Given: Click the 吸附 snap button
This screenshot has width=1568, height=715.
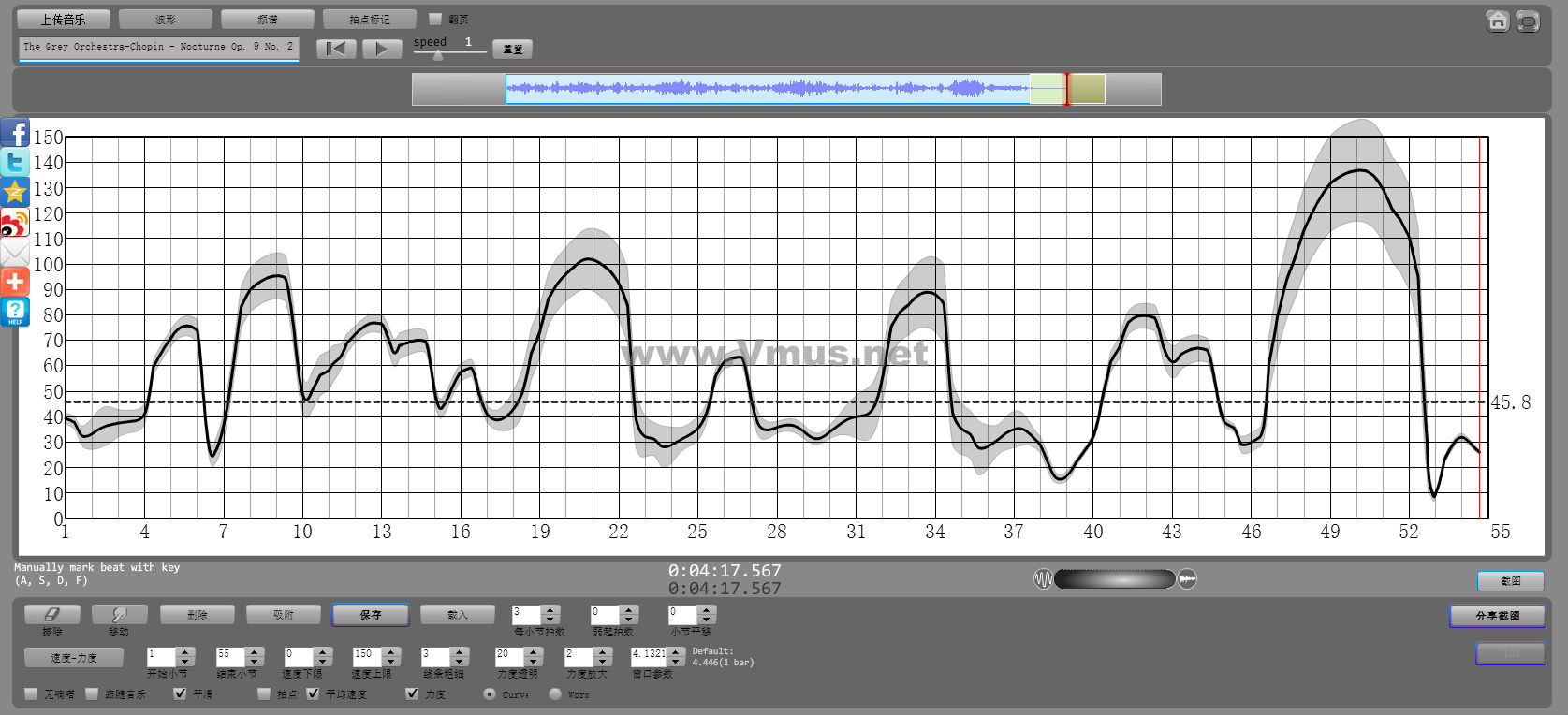Looking at the screenshot, I should tap(284, 614).
